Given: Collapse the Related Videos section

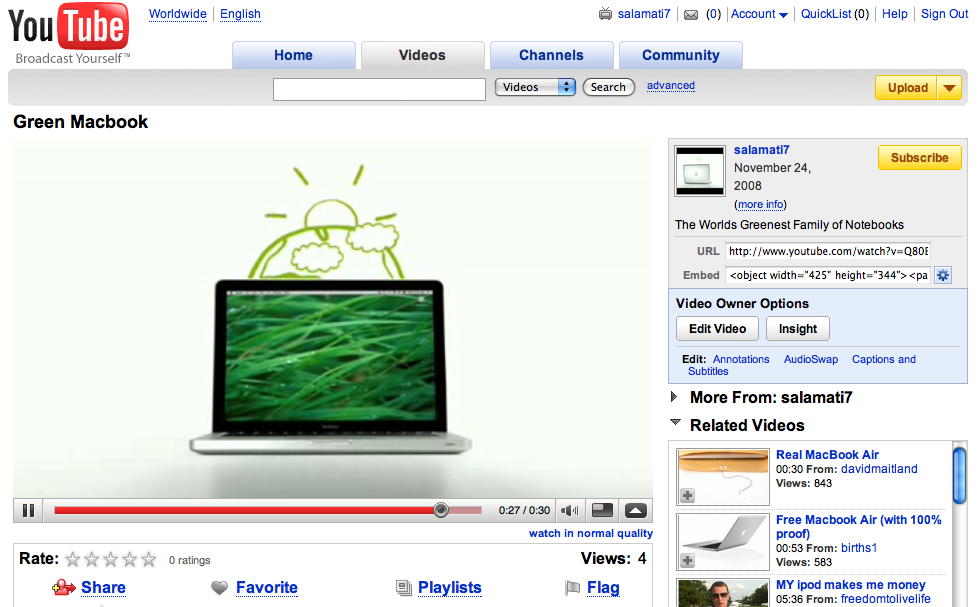Looking at the screenshot, I should [676, 422].
